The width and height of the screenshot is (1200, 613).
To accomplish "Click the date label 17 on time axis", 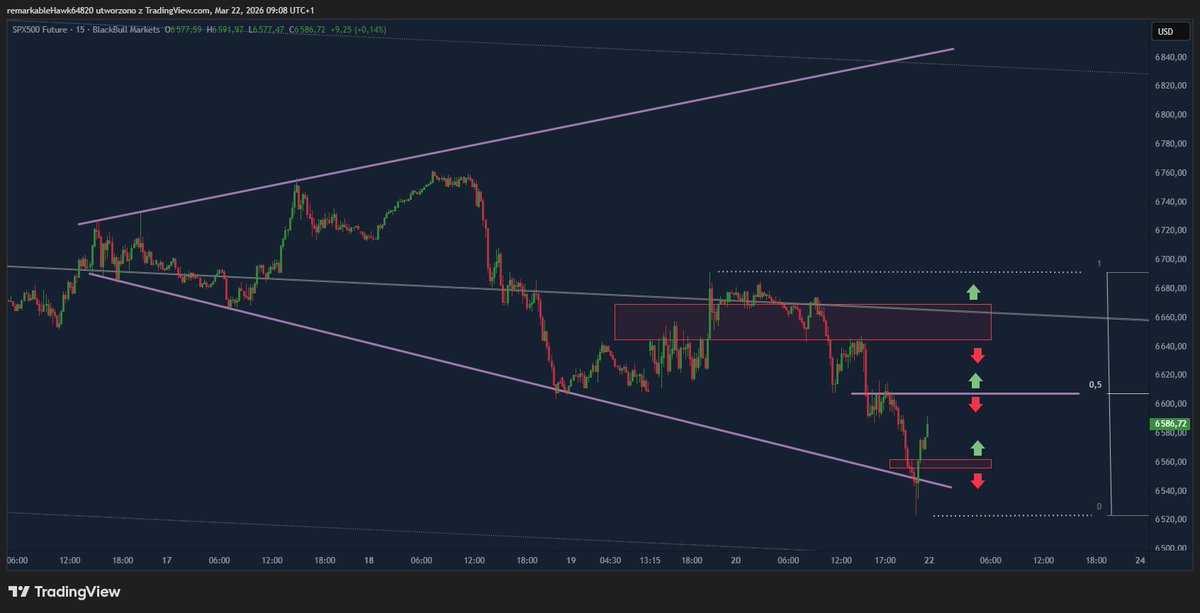I will (x=169, y=561).
